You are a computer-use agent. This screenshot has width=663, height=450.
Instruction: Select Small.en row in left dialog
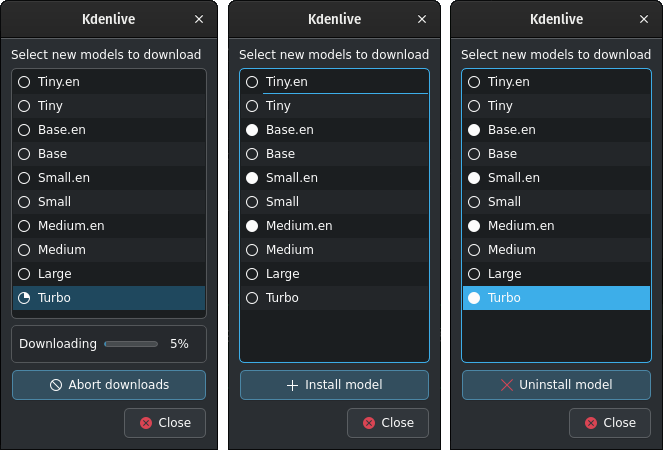[x=109, y=178]
